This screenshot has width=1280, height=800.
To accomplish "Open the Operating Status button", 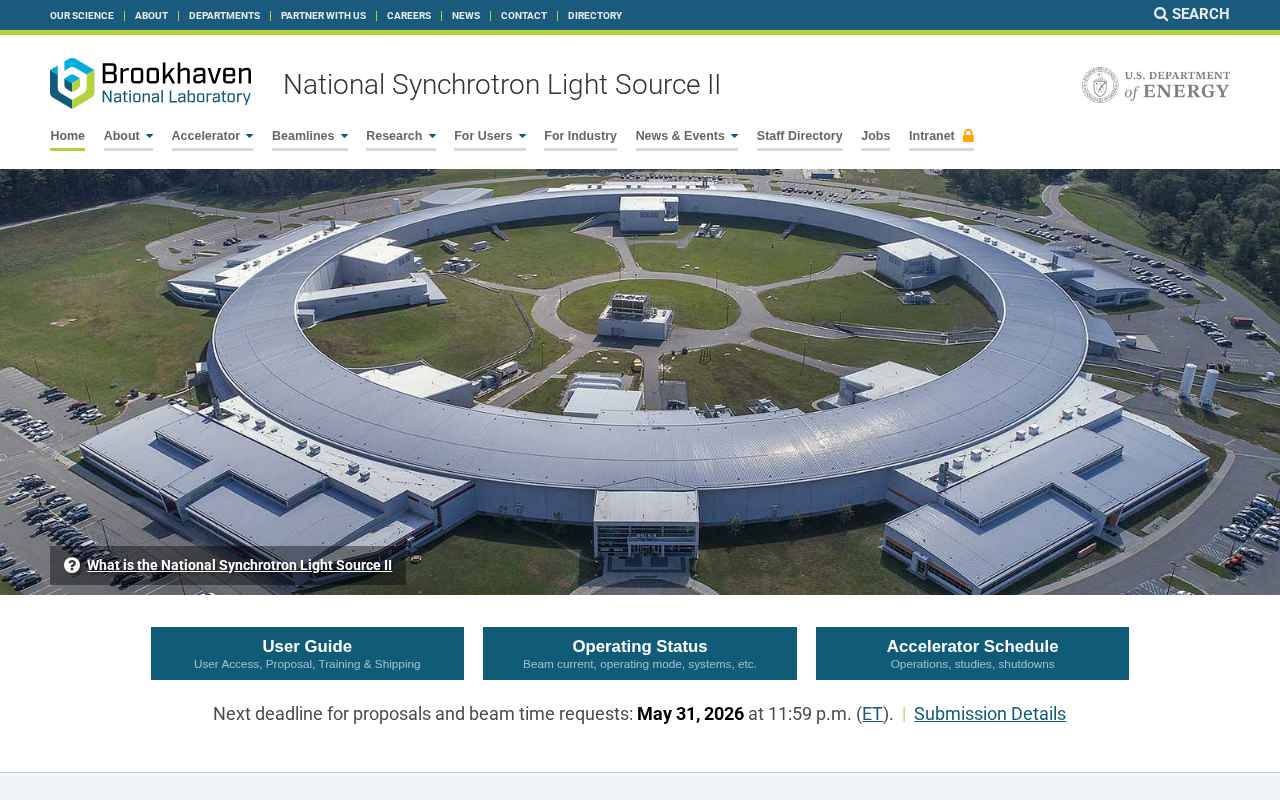I will (x=640, y=654).
